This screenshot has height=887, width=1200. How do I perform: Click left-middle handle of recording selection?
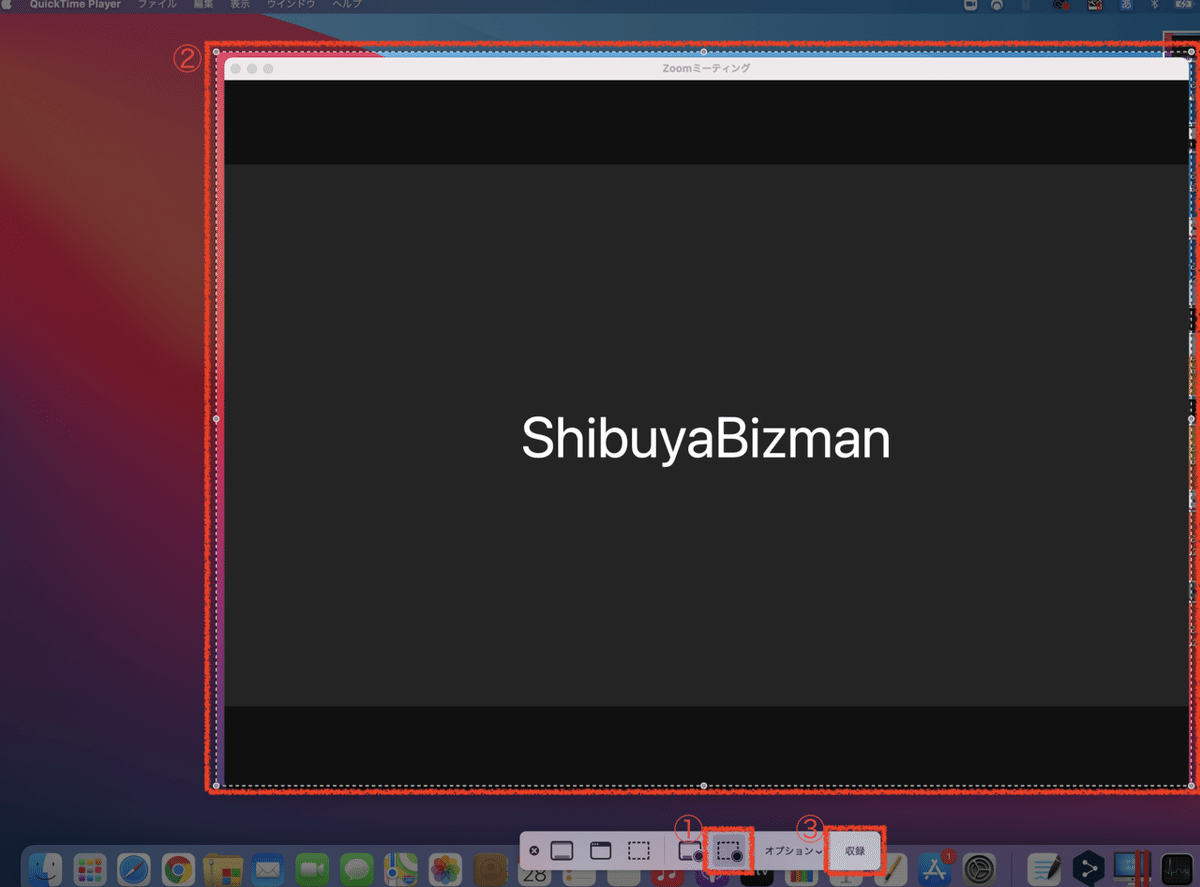pyautogui.click(x=216, y=419)
